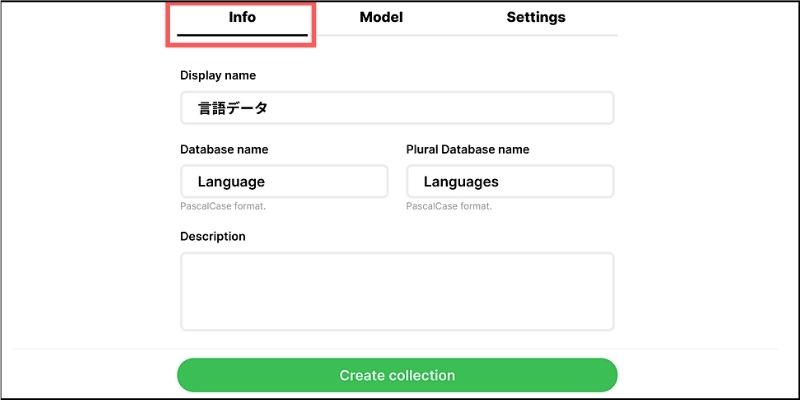Click PascalCase format hint under Languages
Image resolution: width=800 pixels, height=400 pixels.
(x=449, y=207)
